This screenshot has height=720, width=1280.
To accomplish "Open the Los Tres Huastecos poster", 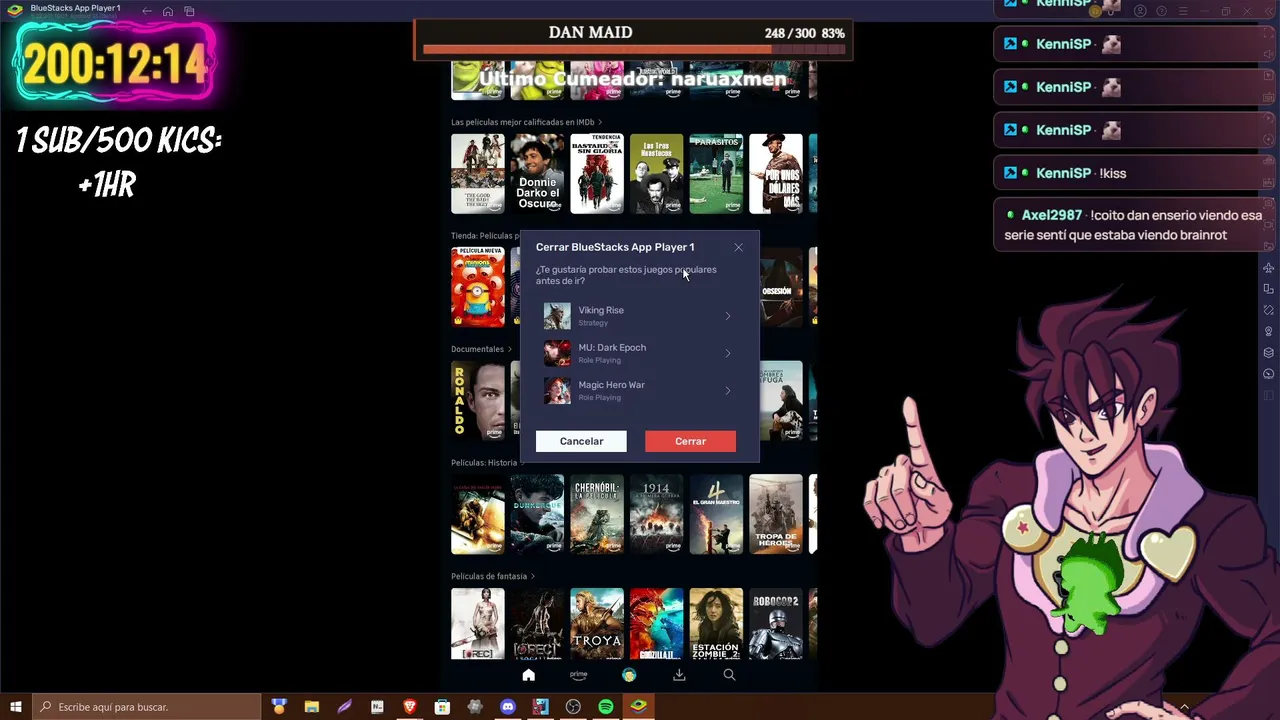I will coord(657,174).
